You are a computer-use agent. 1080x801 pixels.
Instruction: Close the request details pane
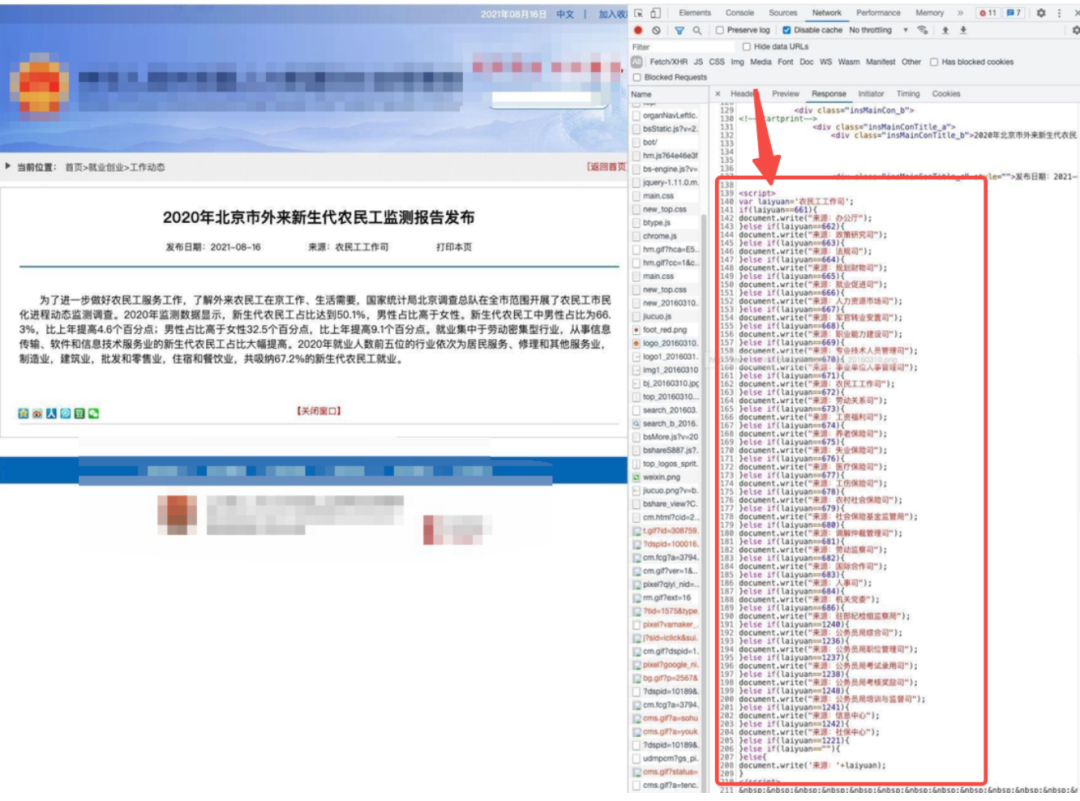point(718,94)
